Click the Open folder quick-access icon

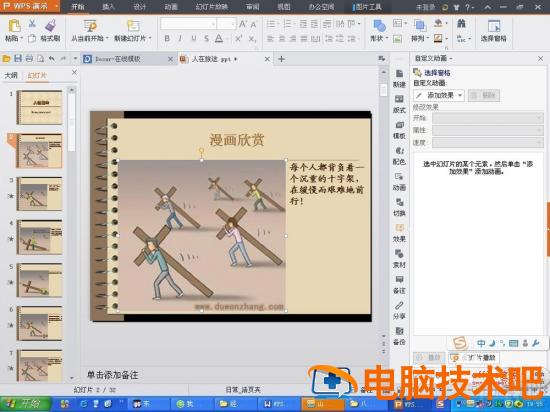[x=6, y=59]
